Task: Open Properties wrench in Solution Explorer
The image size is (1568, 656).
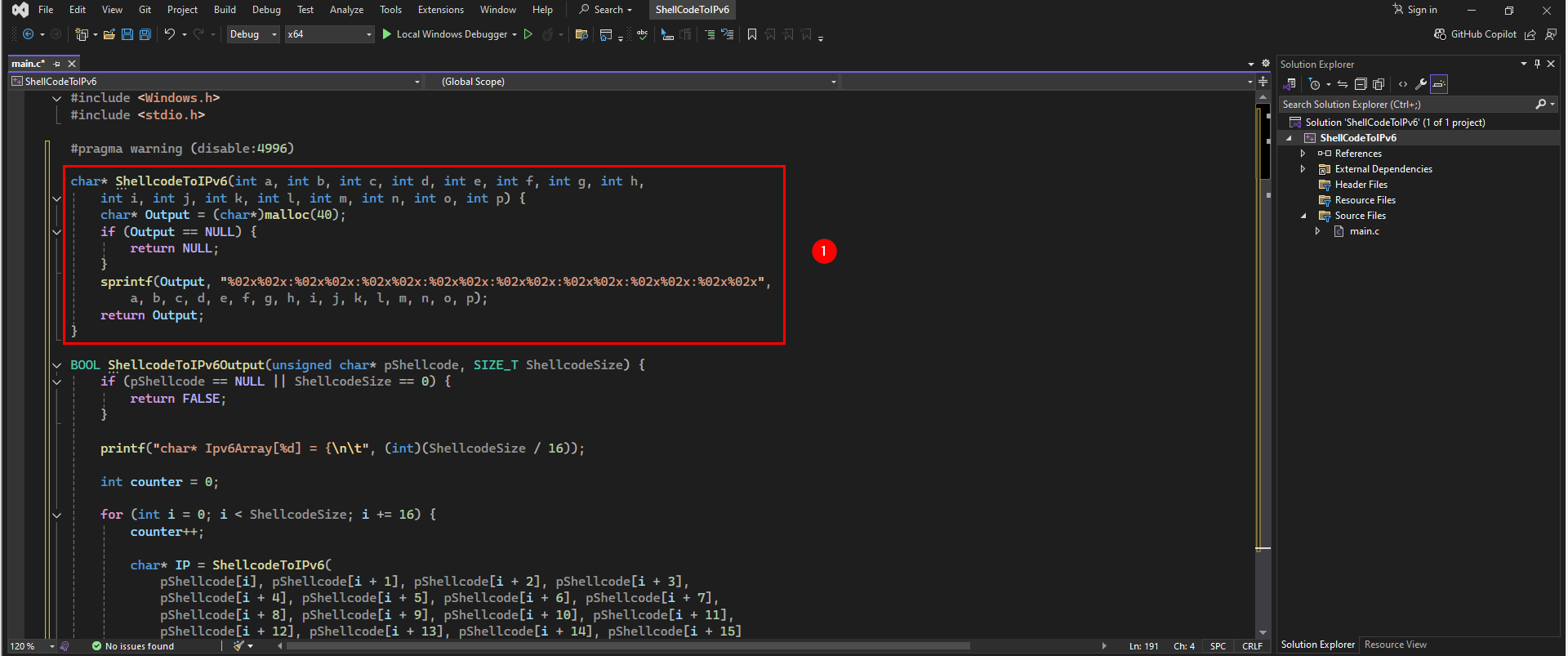Action: 1421,84
